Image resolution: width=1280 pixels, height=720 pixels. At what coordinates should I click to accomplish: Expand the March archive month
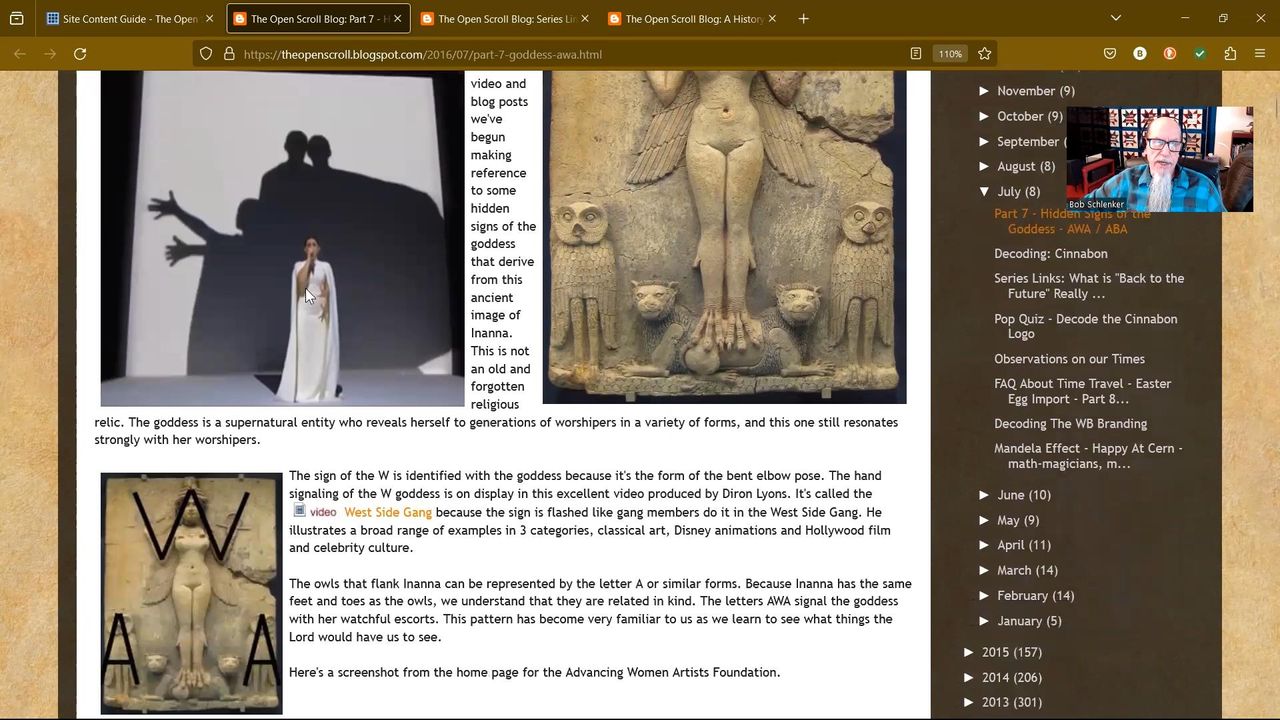pyautogui.click(x=985, y=570)
